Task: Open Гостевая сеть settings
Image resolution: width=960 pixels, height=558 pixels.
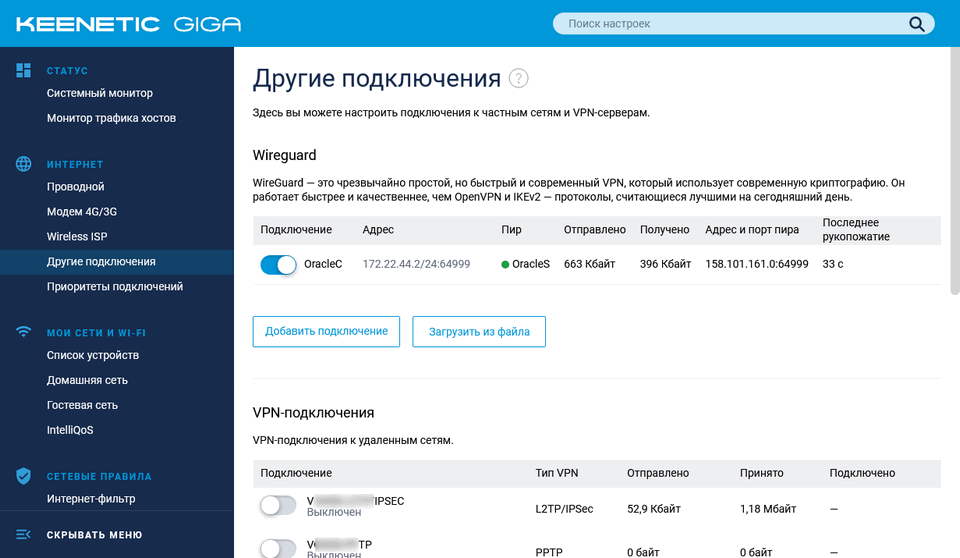Action: click(x=83, y=405)
